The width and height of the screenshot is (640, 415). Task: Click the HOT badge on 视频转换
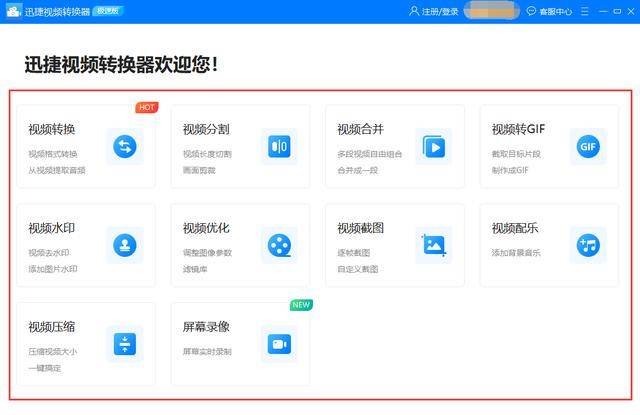[147, 107]
